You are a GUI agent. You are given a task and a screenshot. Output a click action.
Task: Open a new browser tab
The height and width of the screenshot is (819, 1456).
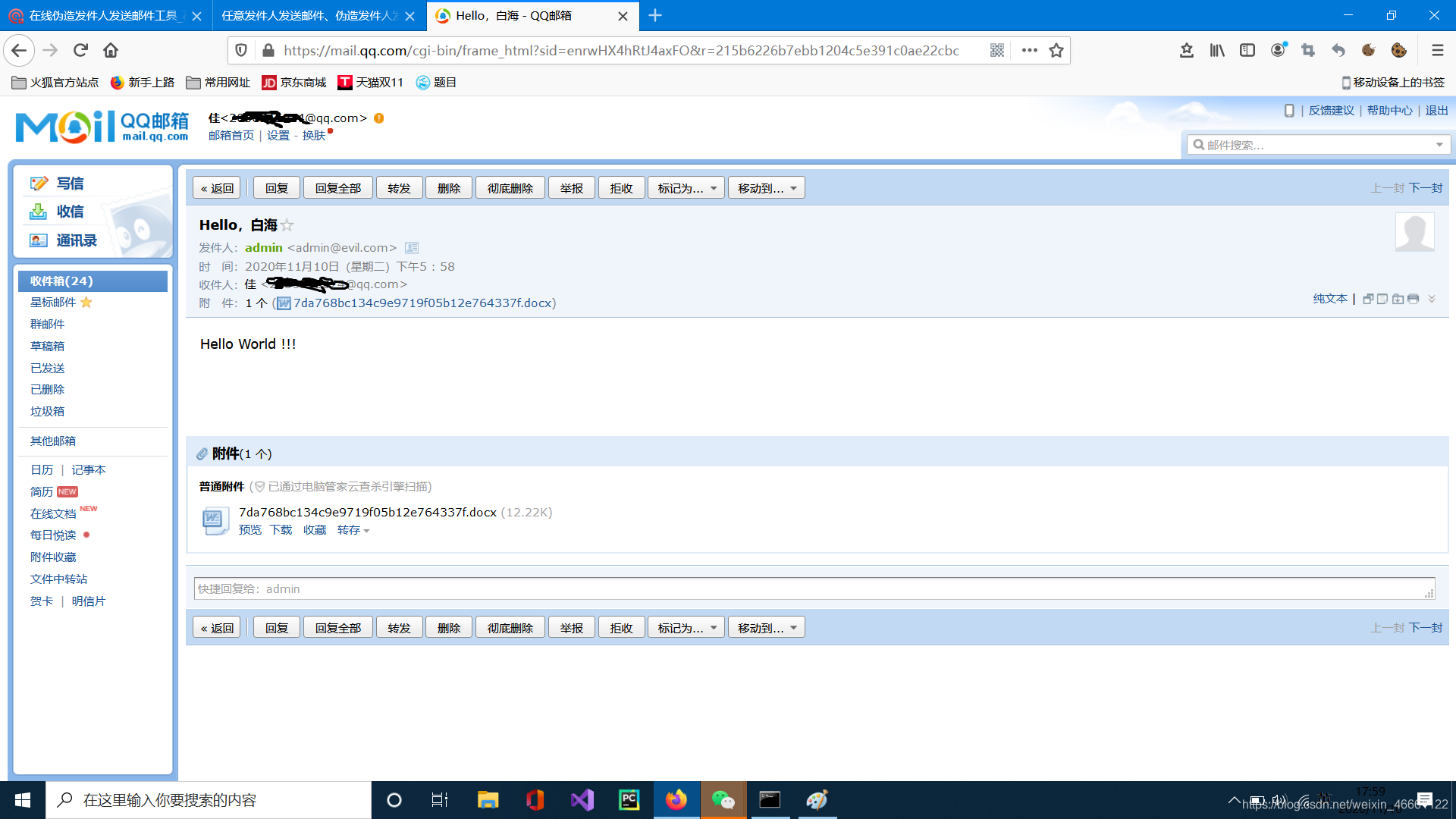655,15
